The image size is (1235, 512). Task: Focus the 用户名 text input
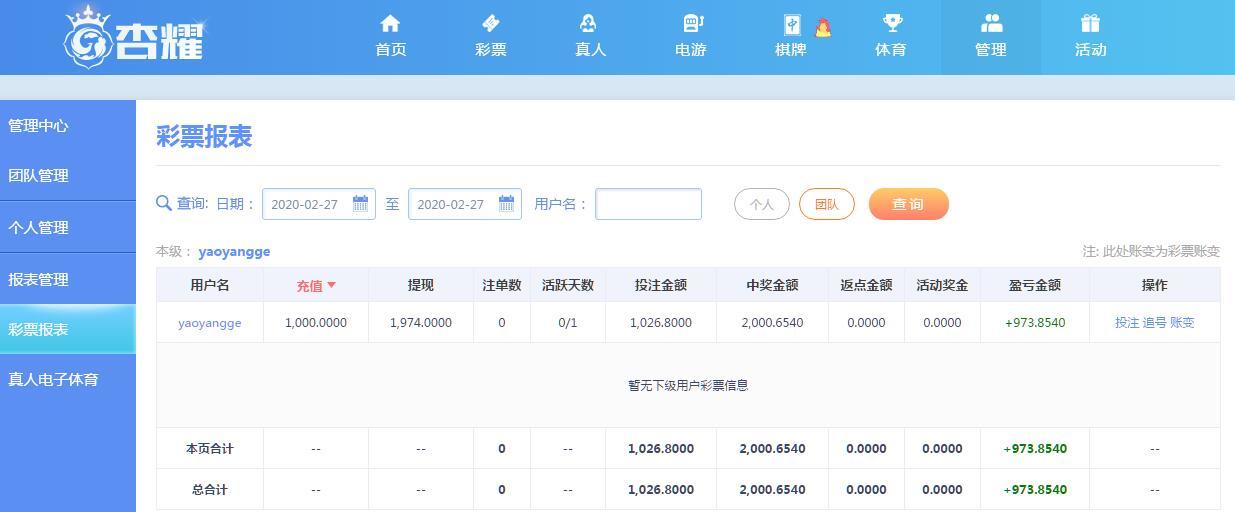(649, 204)
